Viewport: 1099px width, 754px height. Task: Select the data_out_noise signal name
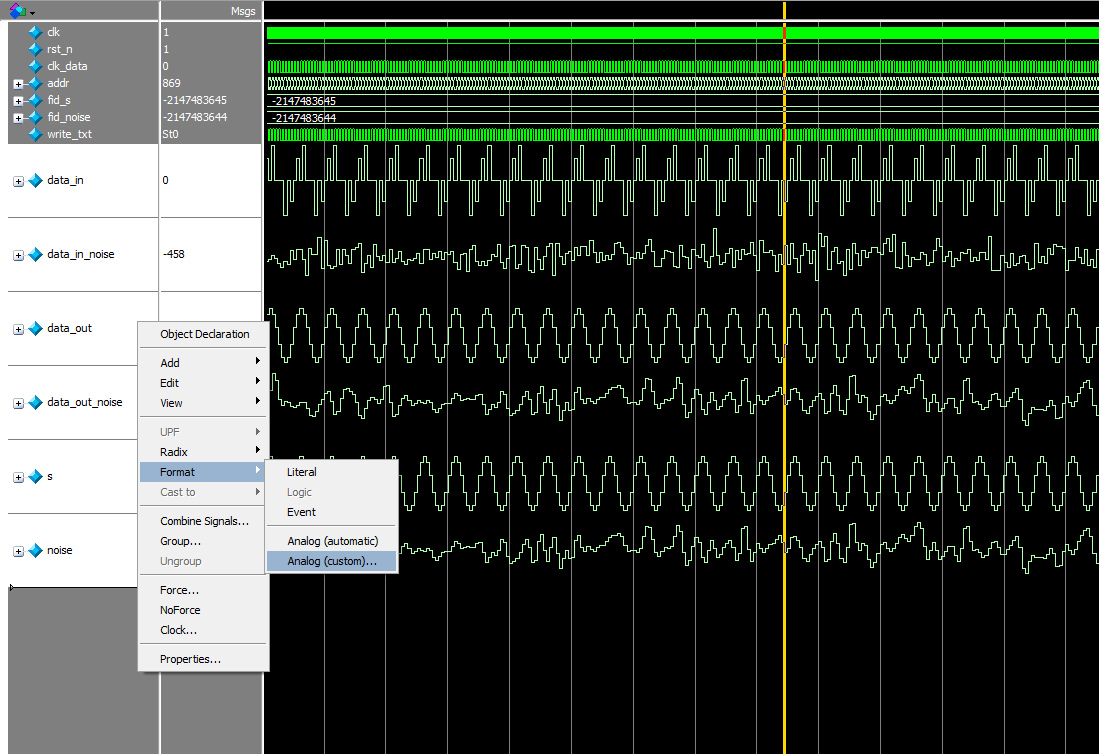[x=85, y=402]
